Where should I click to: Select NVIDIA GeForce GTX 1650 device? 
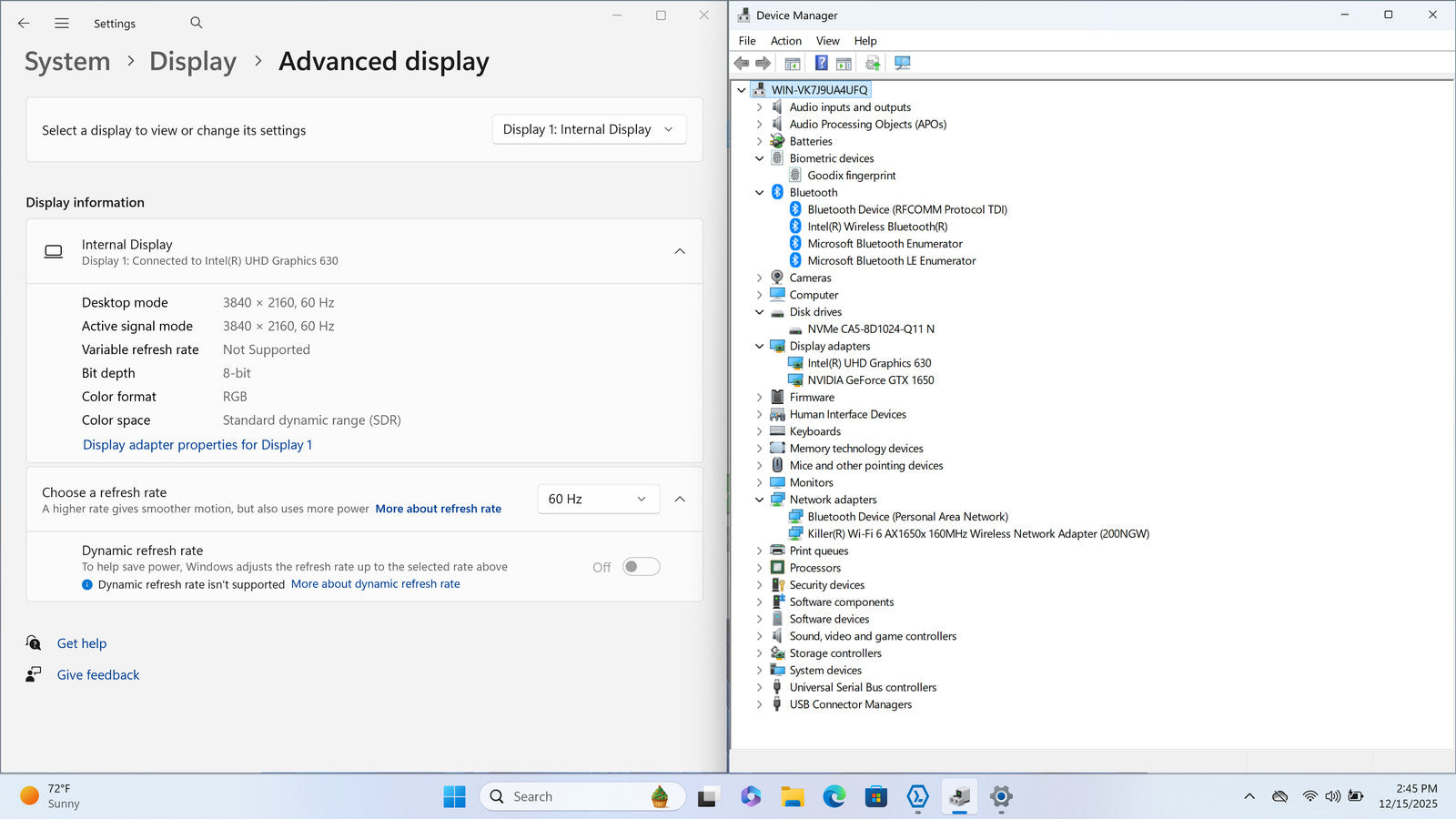click(x=870, y=380)
